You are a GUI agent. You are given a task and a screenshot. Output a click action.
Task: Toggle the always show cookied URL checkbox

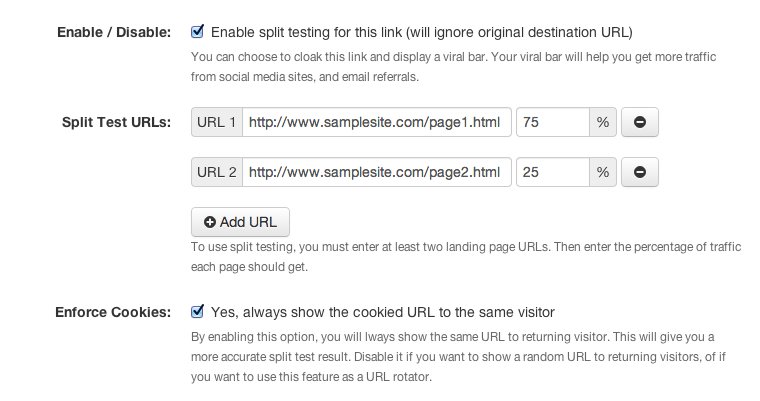pyautogui.click(x=198, y=311)
